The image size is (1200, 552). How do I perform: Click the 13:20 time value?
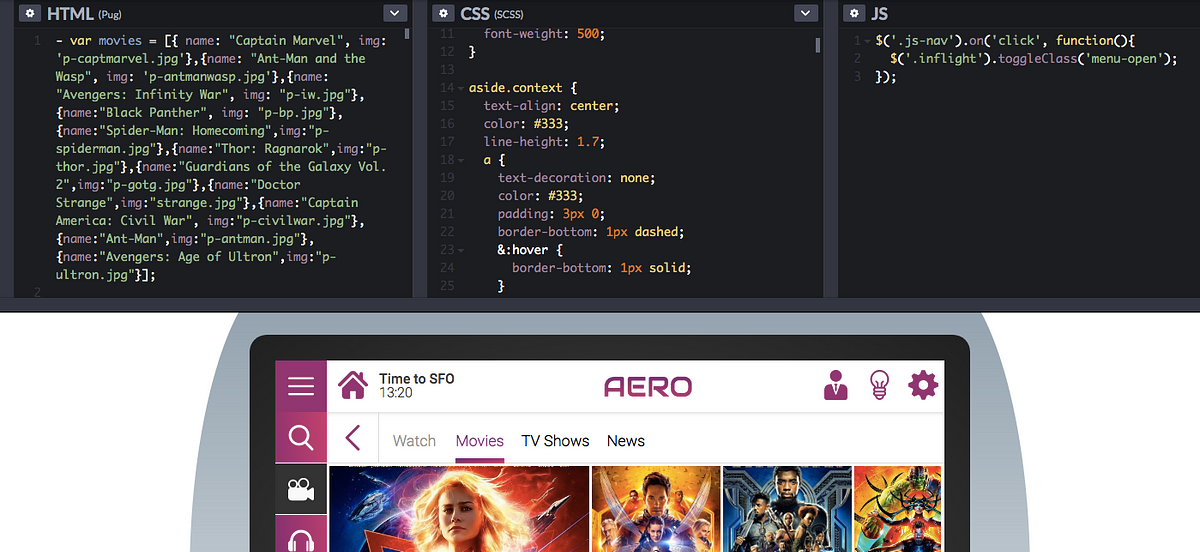396,393
